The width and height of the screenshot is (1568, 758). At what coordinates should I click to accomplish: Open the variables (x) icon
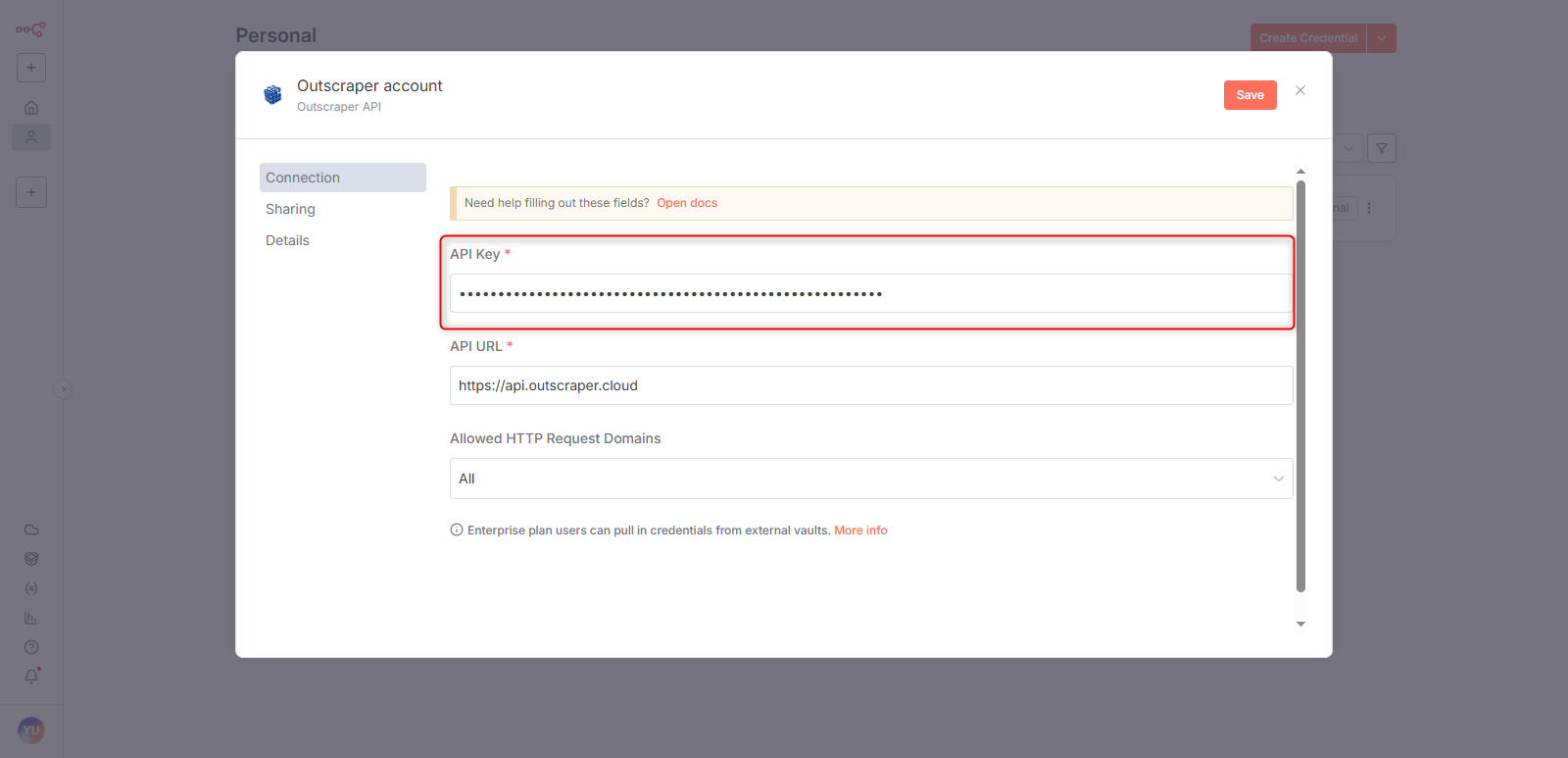(x=31, y=588)
